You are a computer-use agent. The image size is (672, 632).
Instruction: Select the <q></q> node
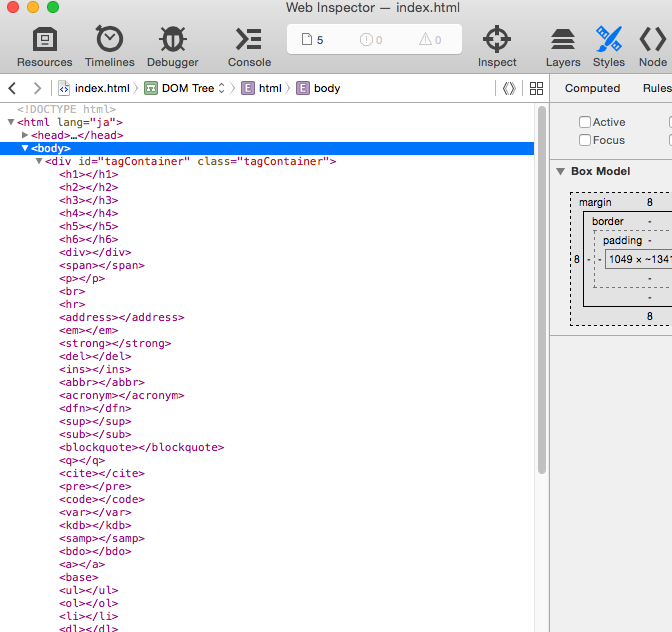click(82, 460)
